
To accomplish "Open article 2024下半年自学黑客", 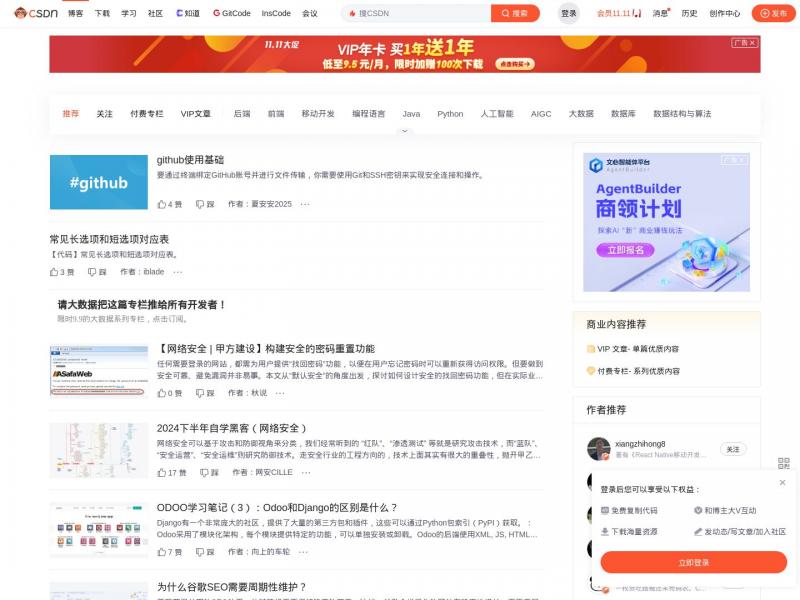I will click(x=231, y=428).
